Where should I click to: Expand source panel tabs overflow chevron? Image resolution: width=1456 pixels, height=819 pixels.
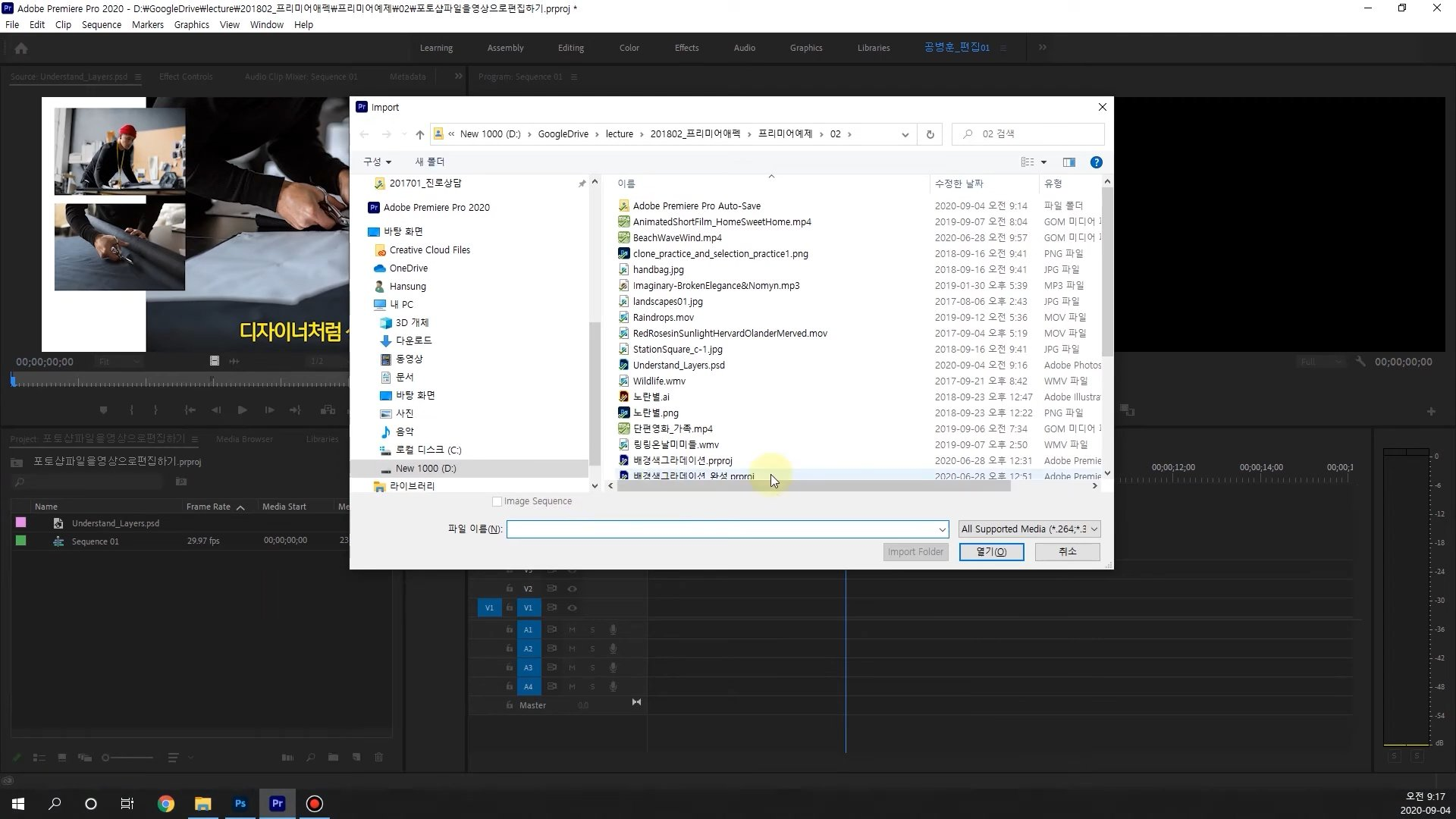click(x=458, y=77)
